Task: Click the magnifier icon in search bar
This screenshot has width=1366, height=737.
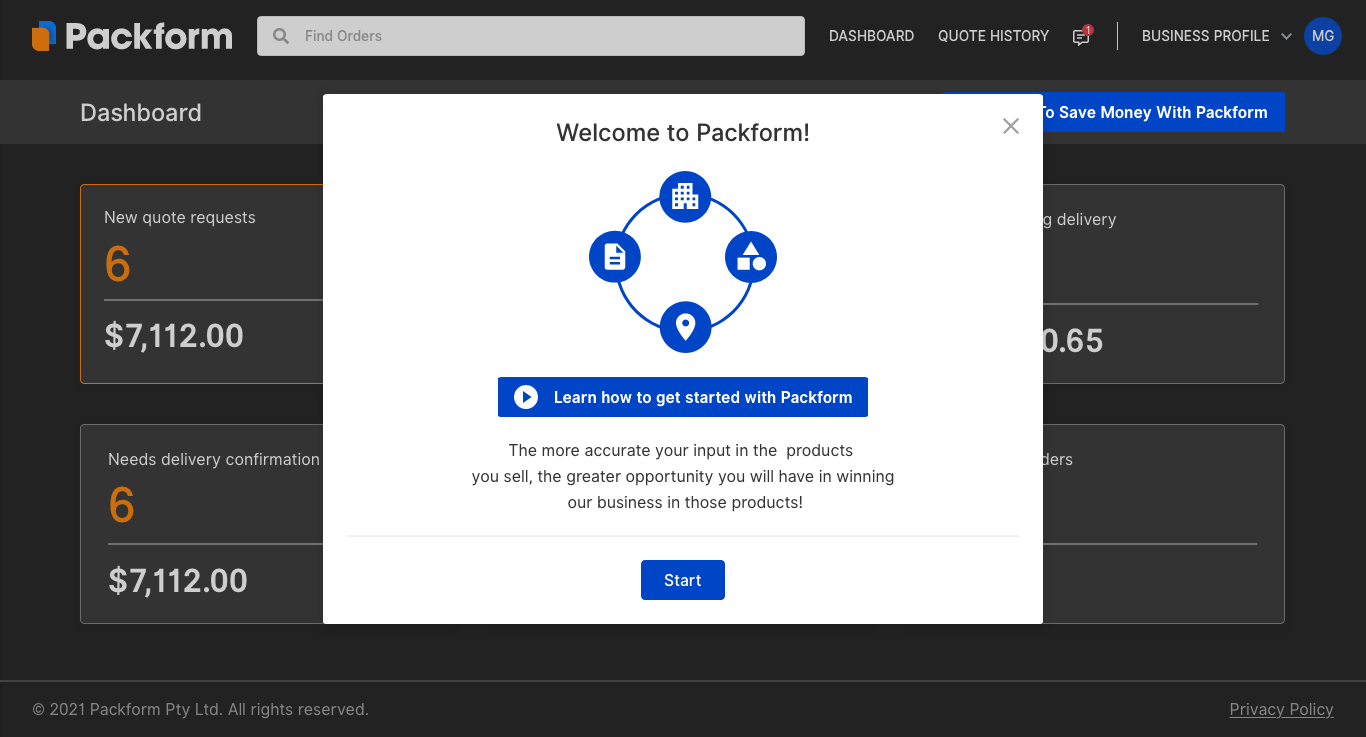Action: pos(282,36)
